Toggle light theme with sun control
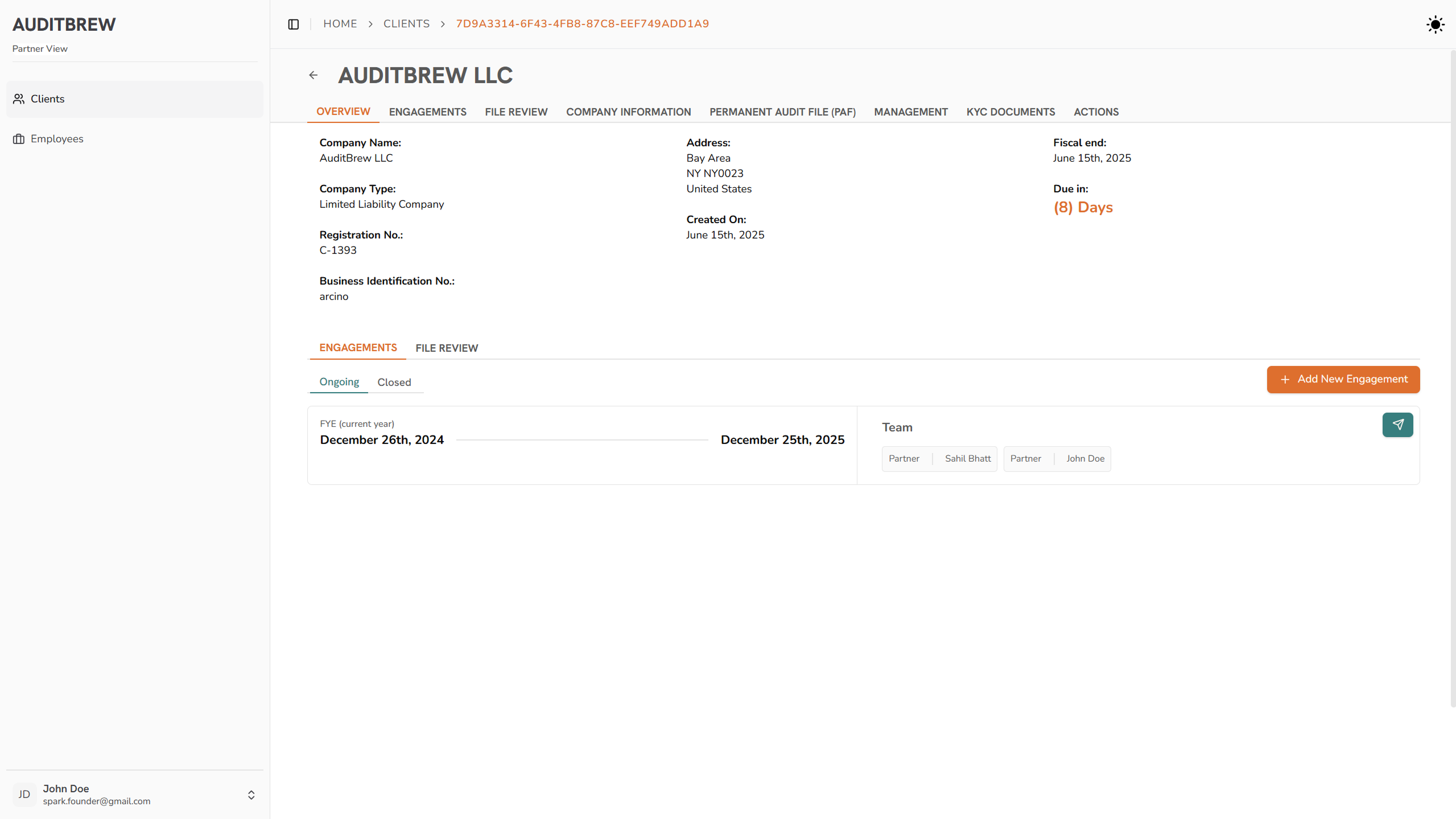 pos(1435,24)
